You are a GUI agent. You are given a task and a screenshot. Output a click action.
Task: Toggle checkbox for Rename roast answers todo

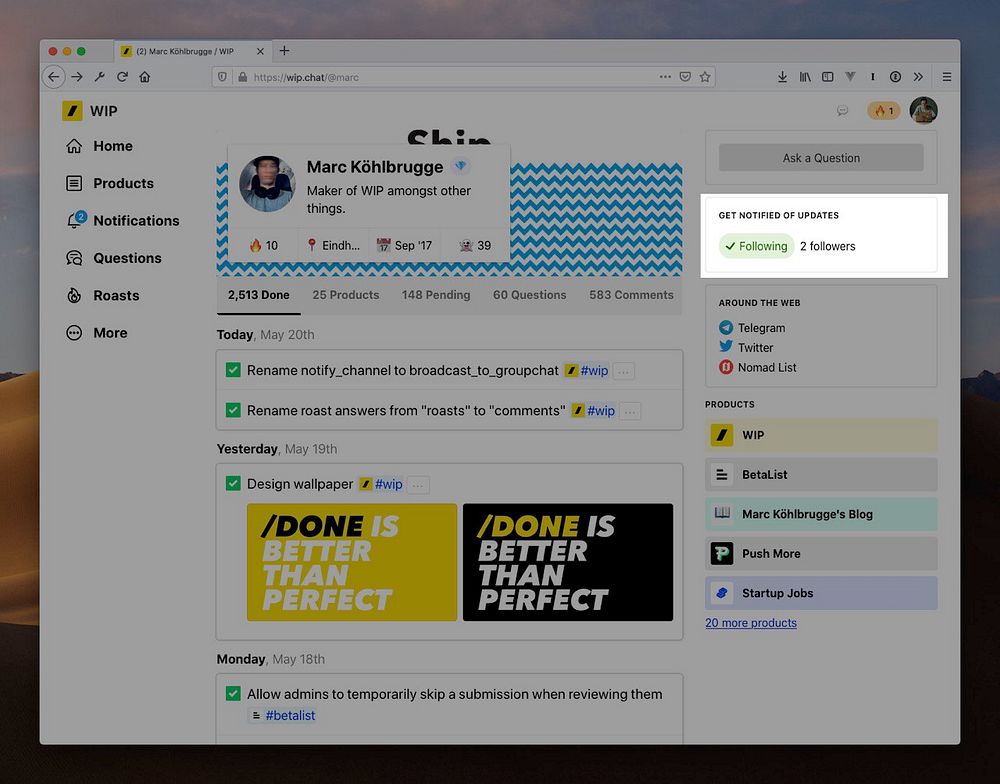(233, 410)
